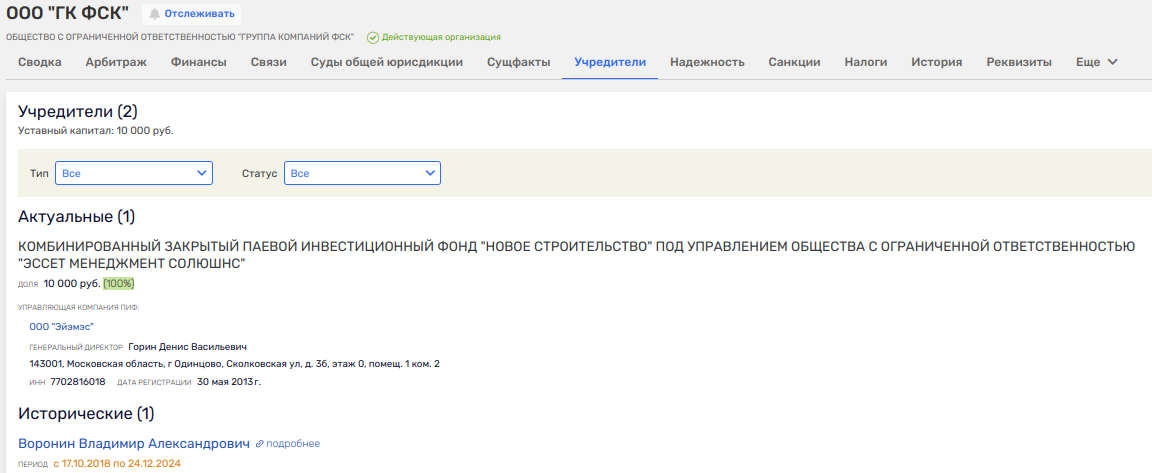Expand the Еще menu chevron

(x=1112, y=62)
